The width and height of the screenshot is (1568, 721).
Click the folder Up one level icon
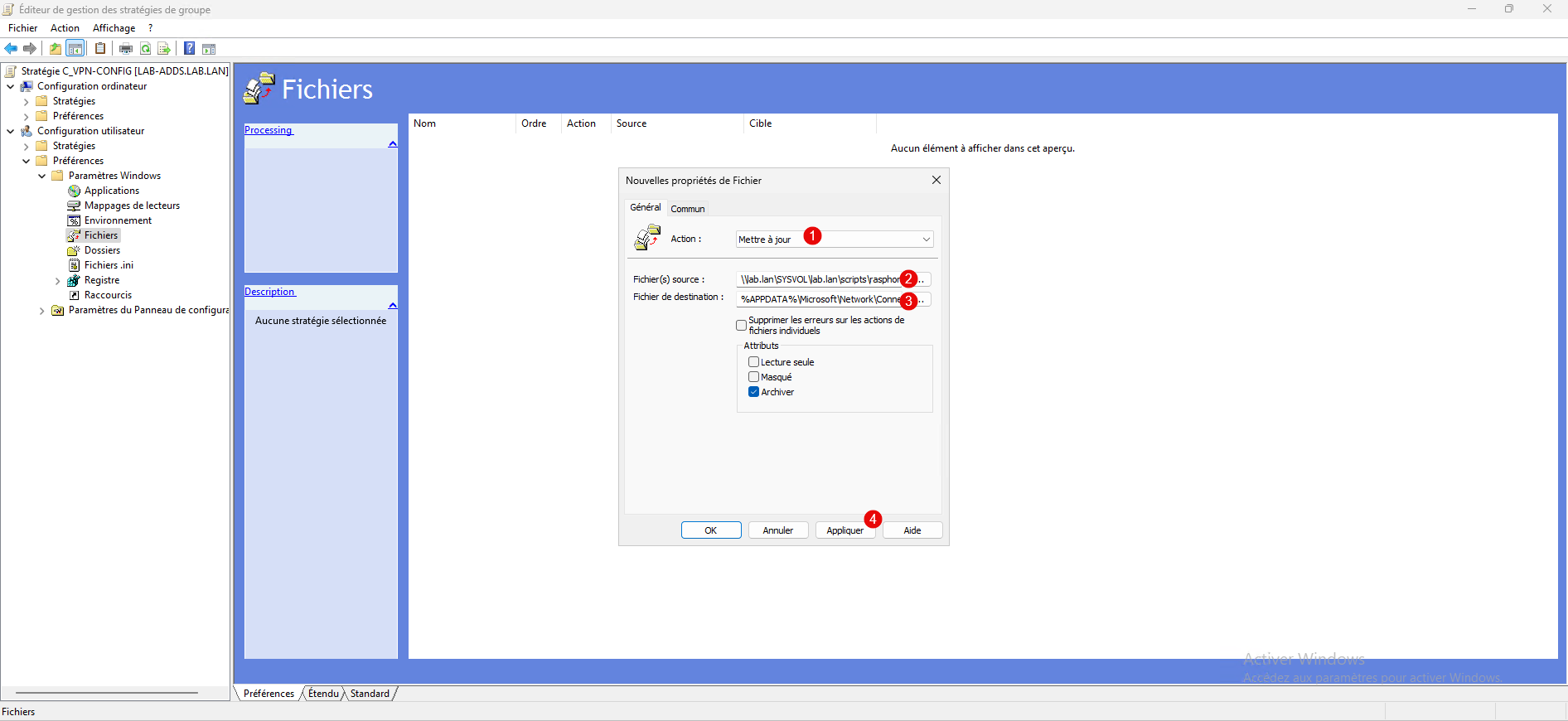56,49
